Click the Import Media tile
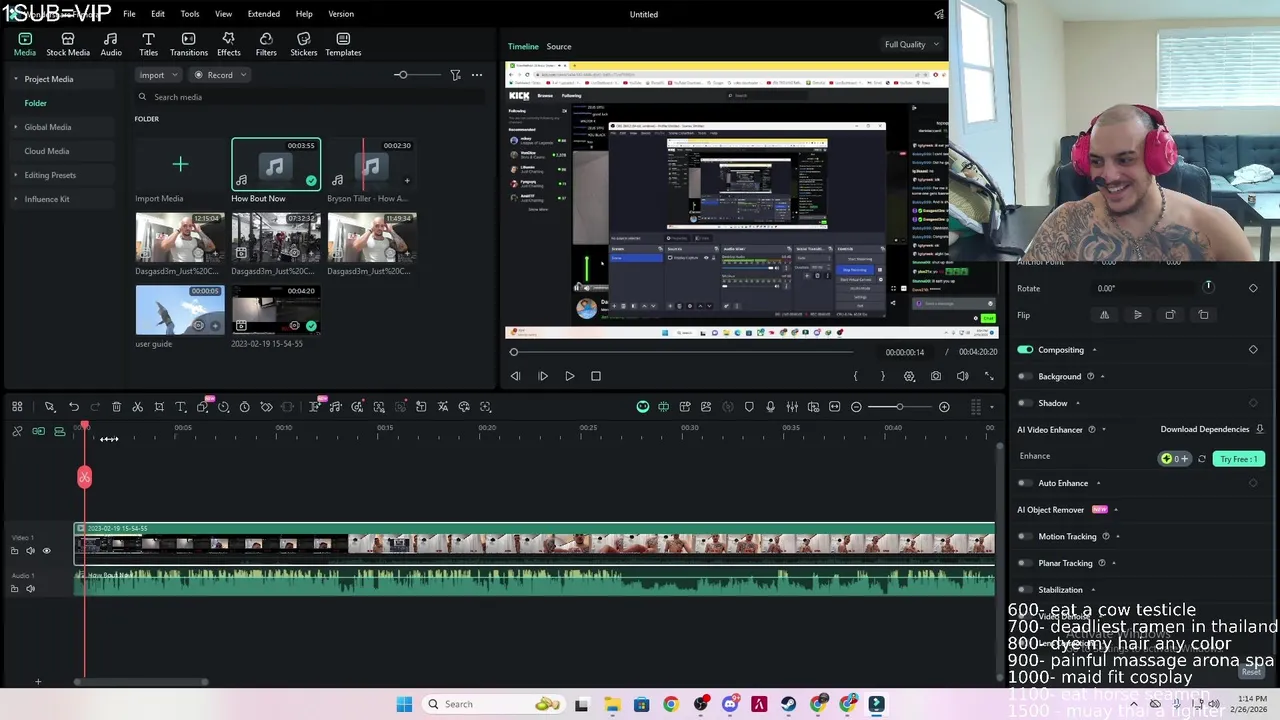Viewport: 1280px width, 720px height. click(180, 164)
